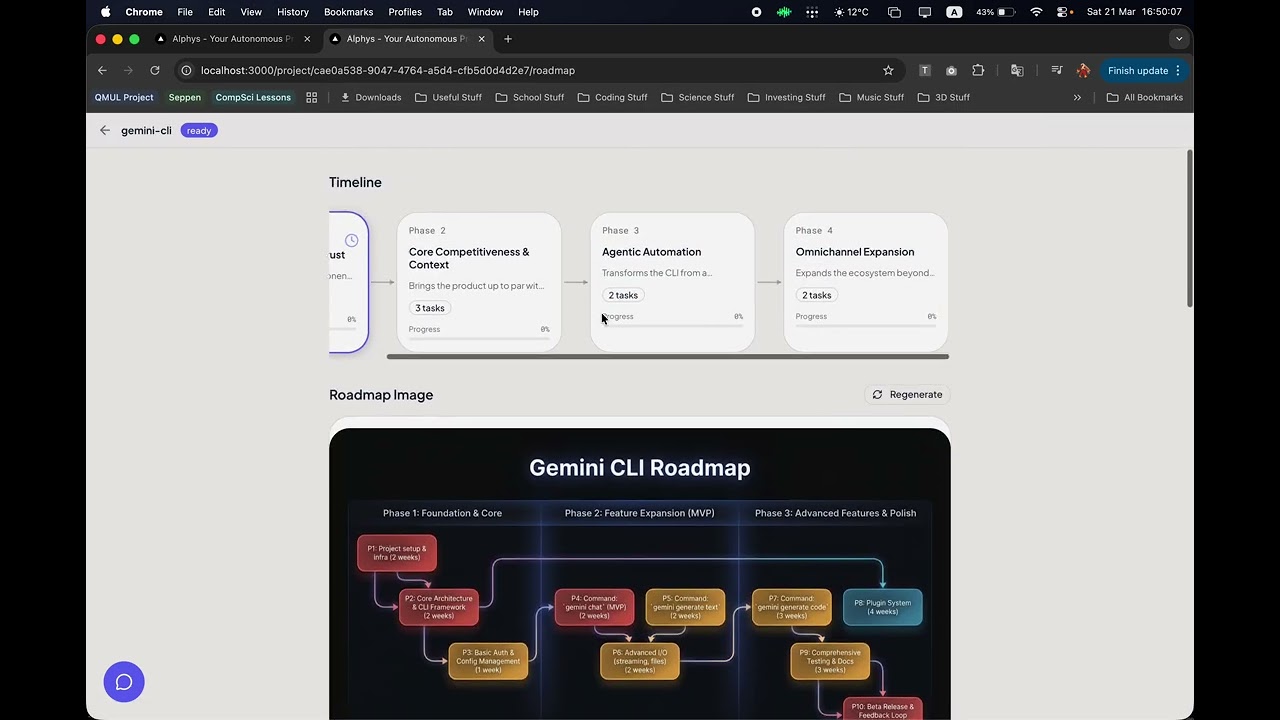
Task: Open the Phase 3 Agentic Automation card
Action: 672,282
